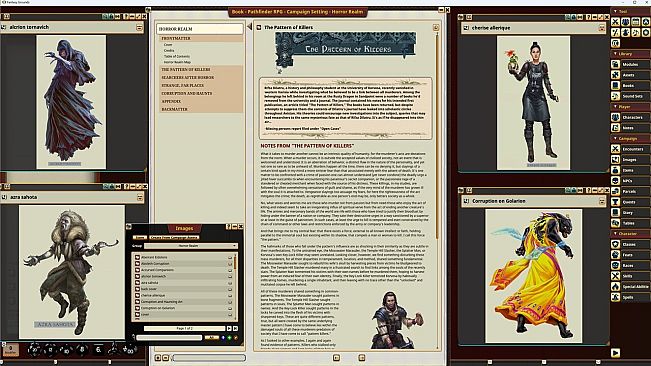Open the calendar tool icon

[x=636, y=22]
